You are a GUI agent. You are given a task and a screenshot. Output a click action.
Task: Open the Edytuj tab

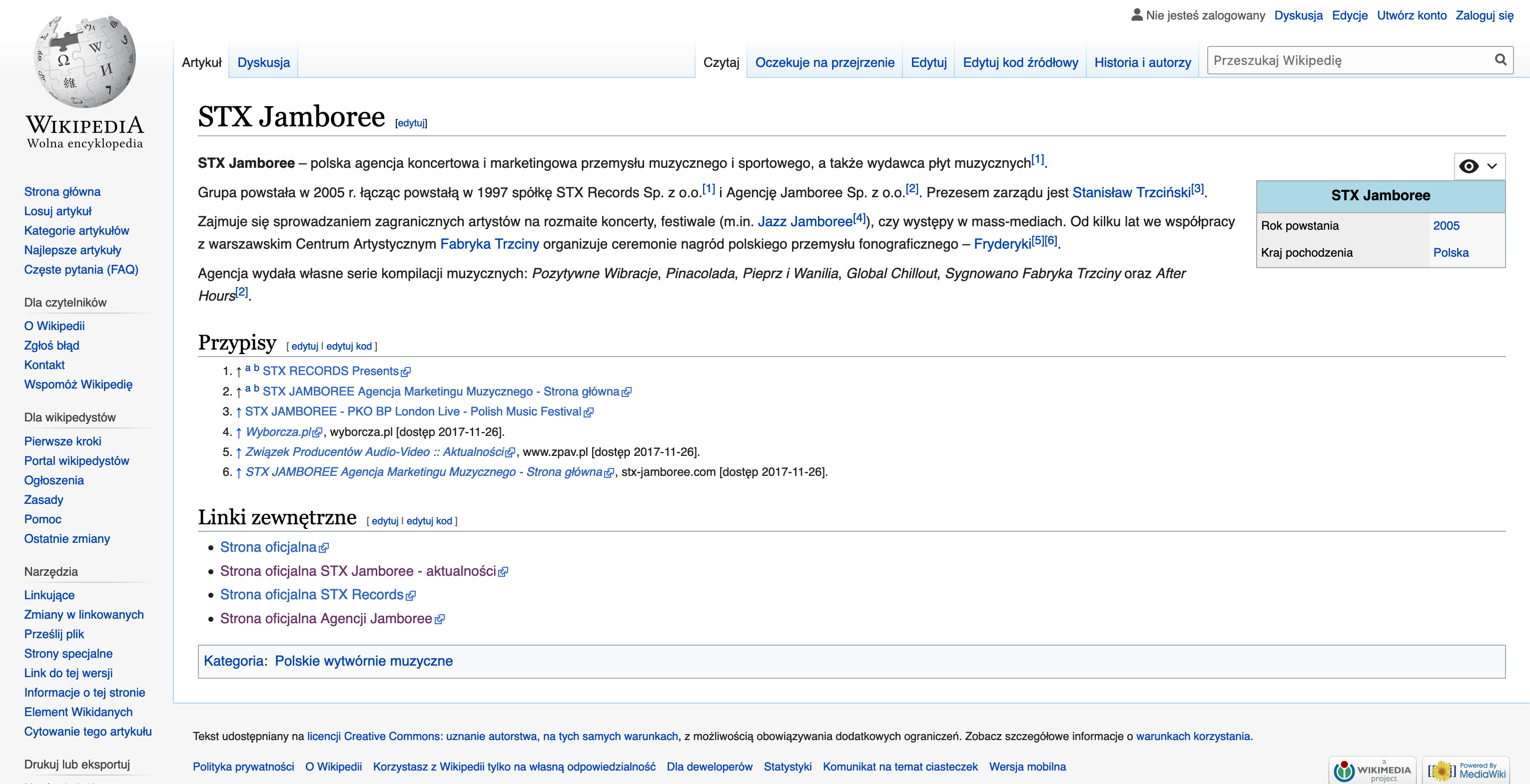[928, 62]
